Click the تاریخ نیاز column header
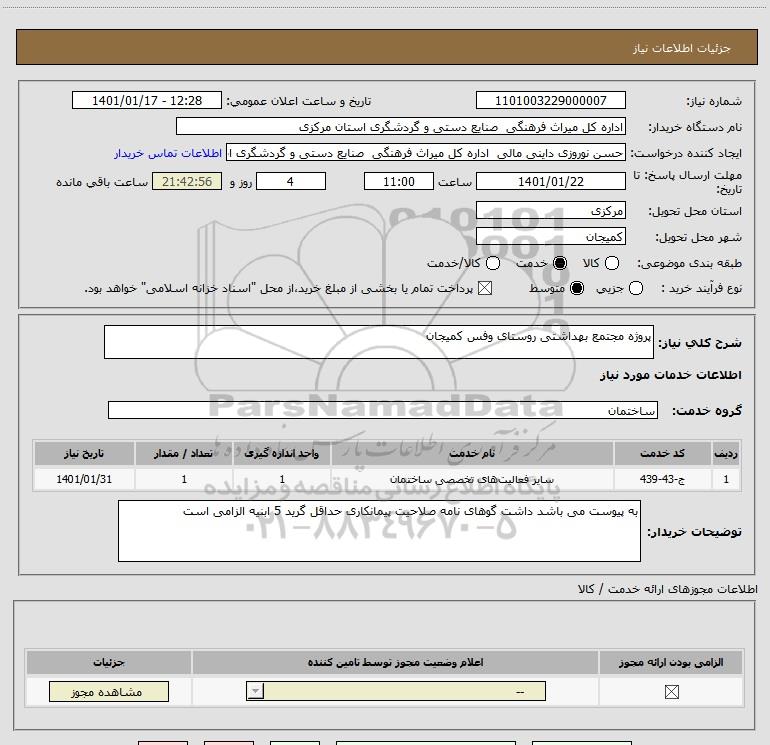Image resolution: width=770 pixels, height=745 pixels. 84,453
